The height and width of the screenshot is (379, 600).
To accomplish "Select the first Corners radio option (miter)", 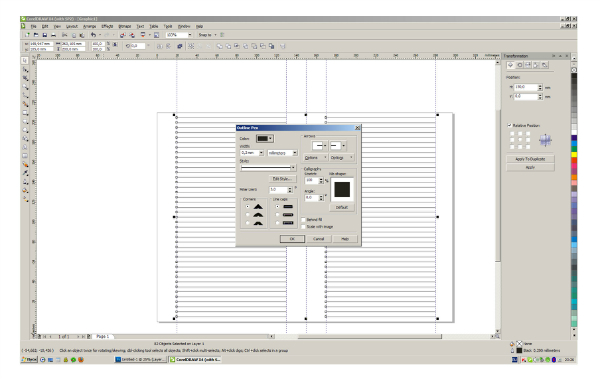I will (248, 207).
